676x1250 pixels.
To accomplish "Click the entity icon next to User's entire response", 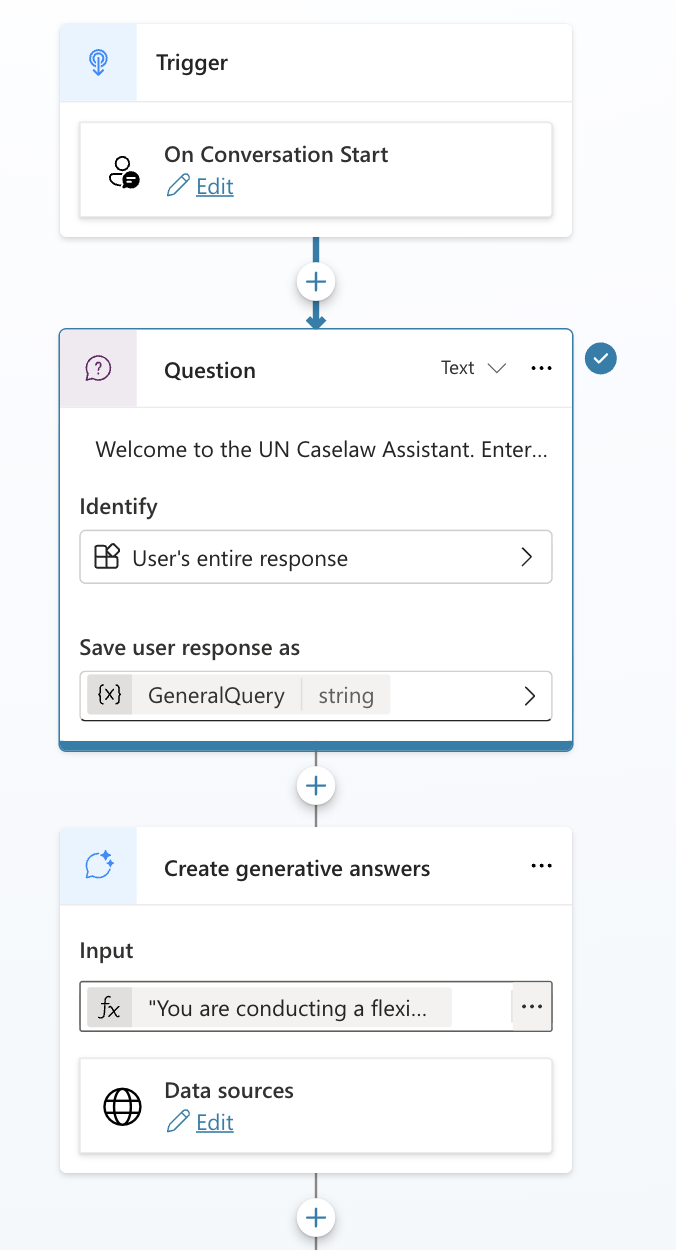I will [x=107, y=557].
